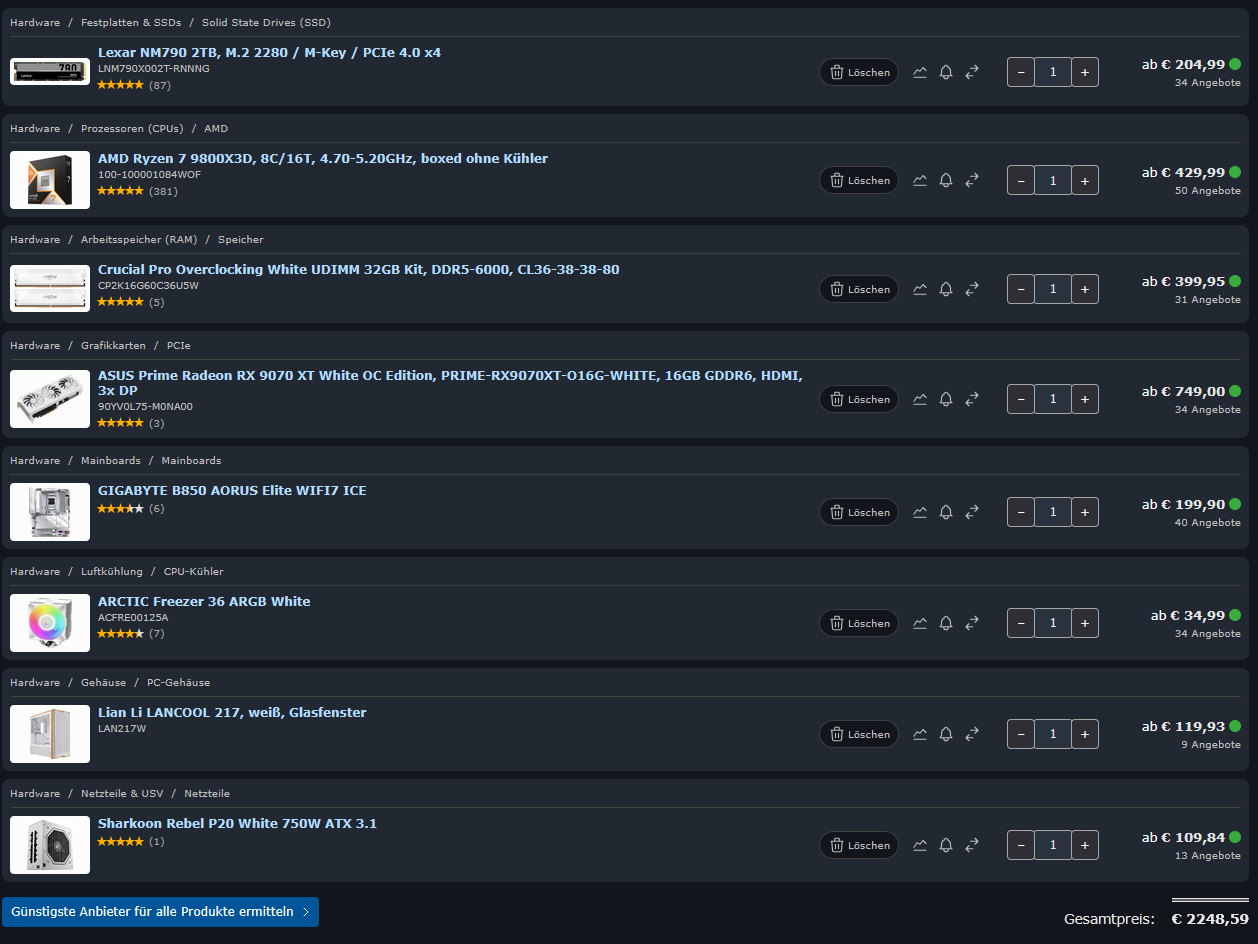1258x944 pixels.
Task: Click swap arrows icon for ARCTIC Freezer 36
Action: (x=972, y=623)
